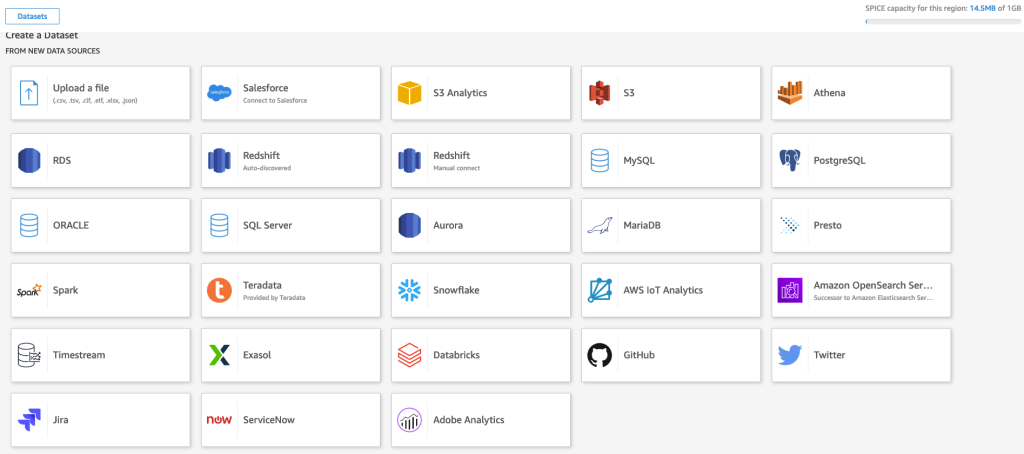This screenshot has width=1024, height=454.
Task: Click the Aurora blue icon
Action: click(409, 225)
